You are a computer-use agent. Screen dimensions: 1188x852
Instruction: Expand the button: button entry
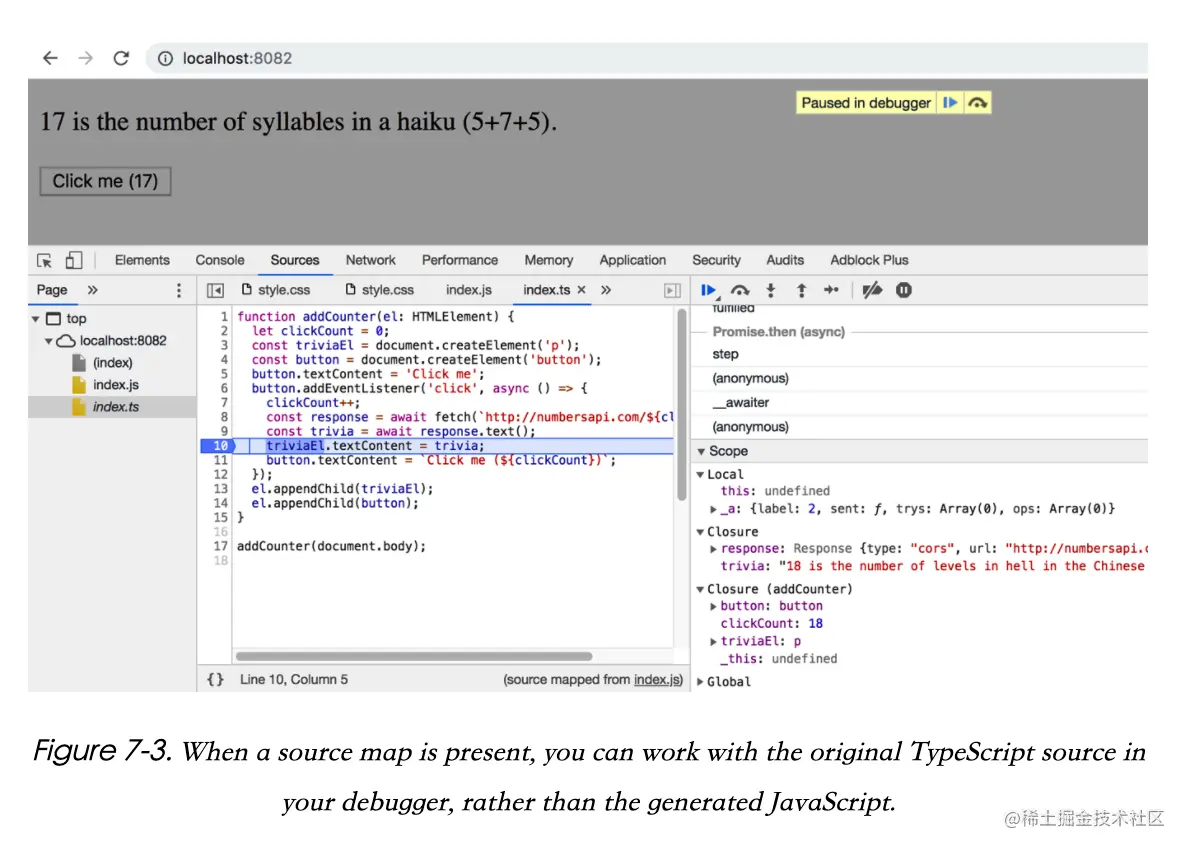(x=713, y=607)
